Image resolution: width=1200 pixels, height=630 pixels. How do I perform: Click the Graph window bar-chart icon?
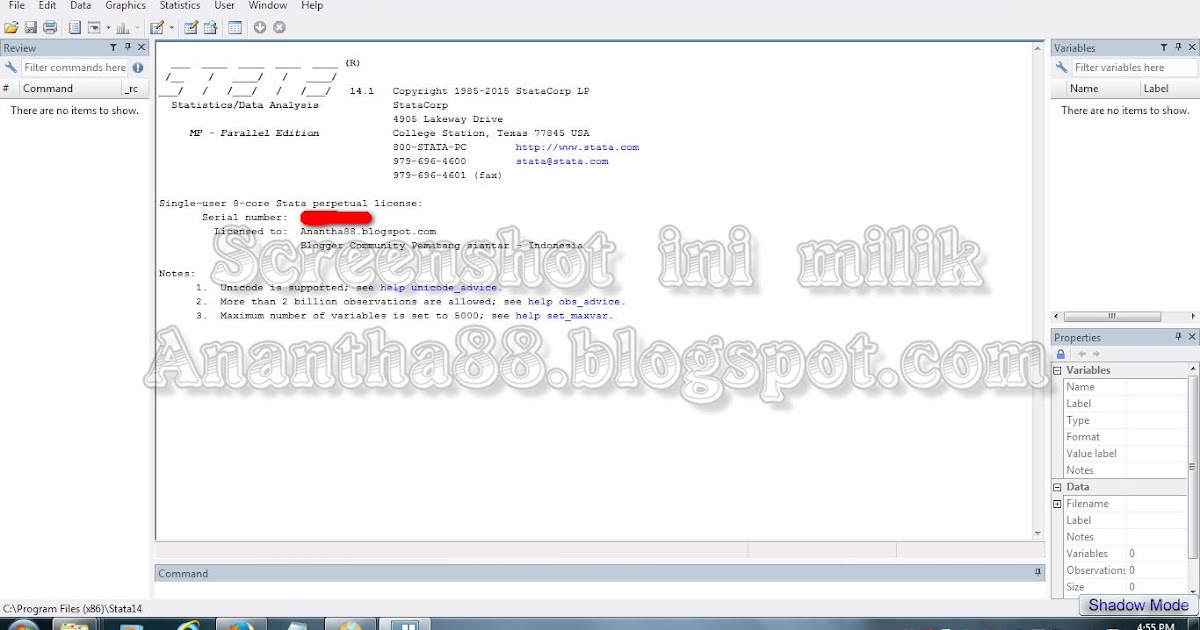(x=124, y=28)
